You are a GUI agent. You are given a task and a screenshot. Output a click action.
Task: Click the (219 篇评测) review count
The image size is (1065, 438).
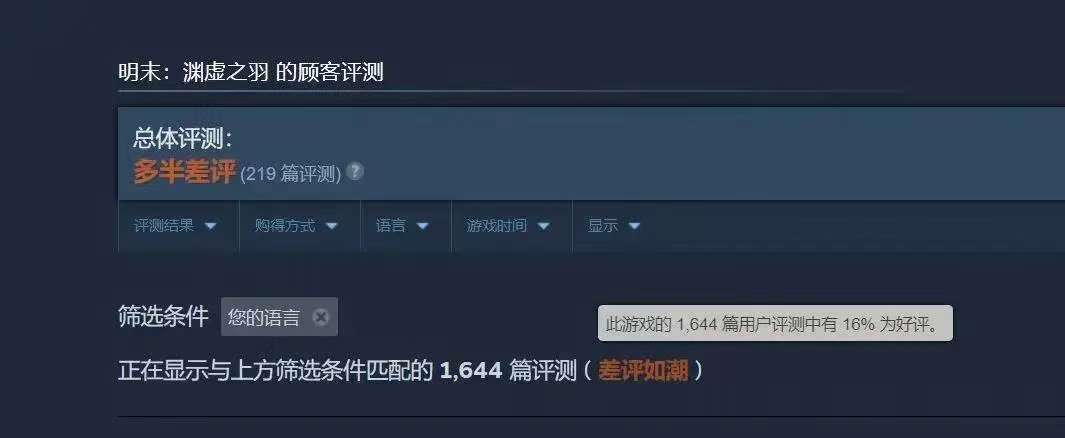point(291,175)
